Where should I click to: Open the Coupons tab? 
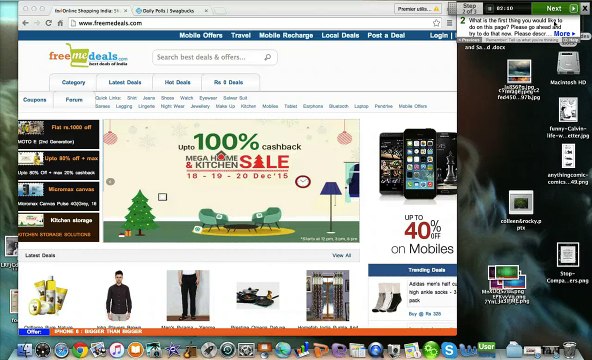34,100
